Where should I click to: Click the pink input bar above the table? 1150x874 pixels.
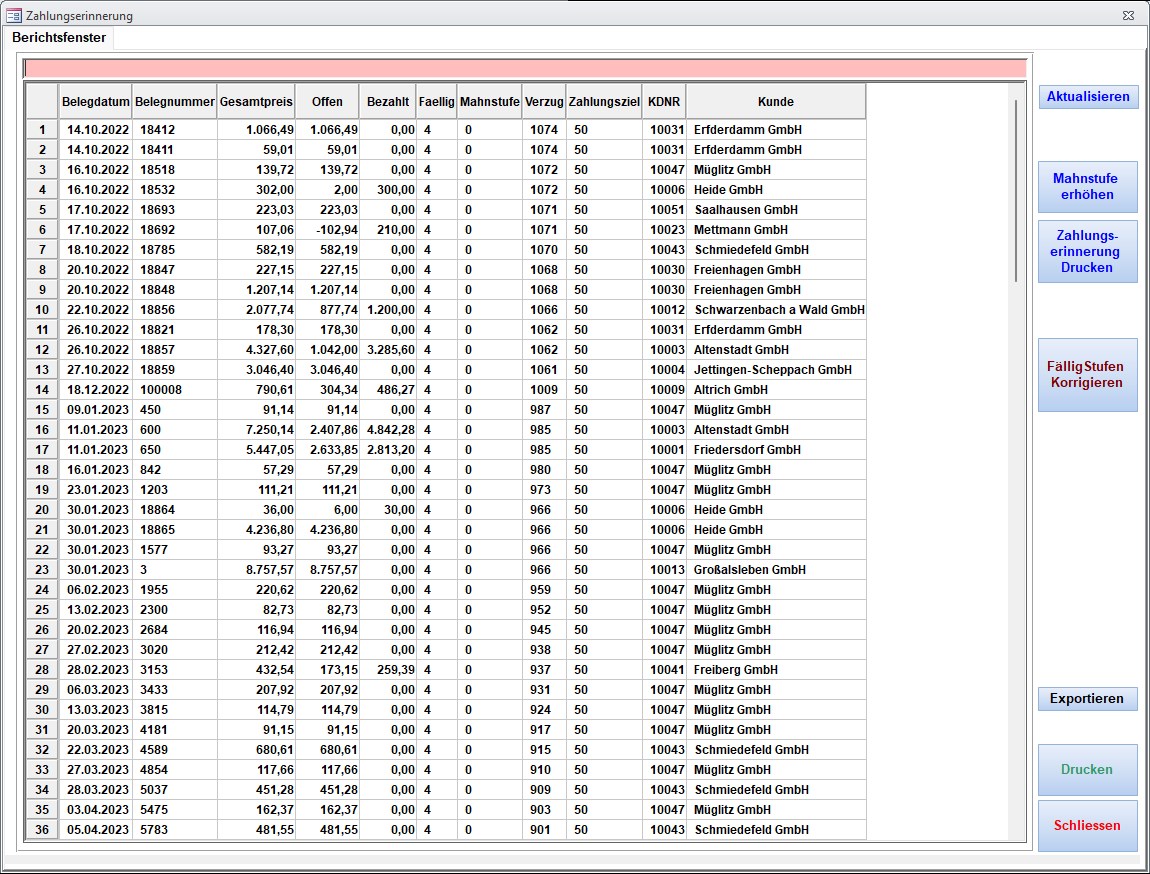pyautogui.click(x=525, y=68)
